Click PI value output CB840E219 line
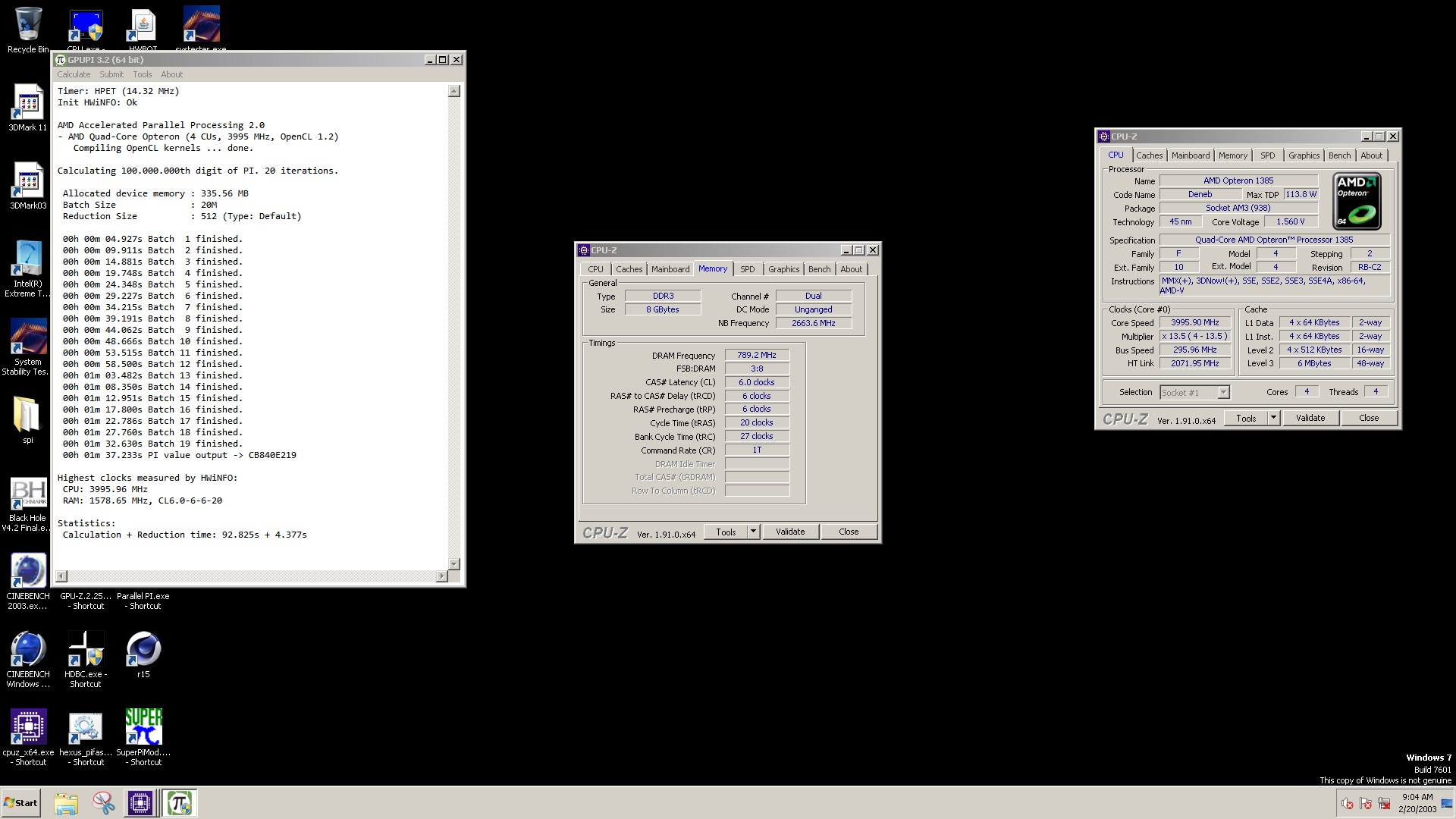Image resolution: width=1456 pixels, height=819 pixels. (180, 455)
